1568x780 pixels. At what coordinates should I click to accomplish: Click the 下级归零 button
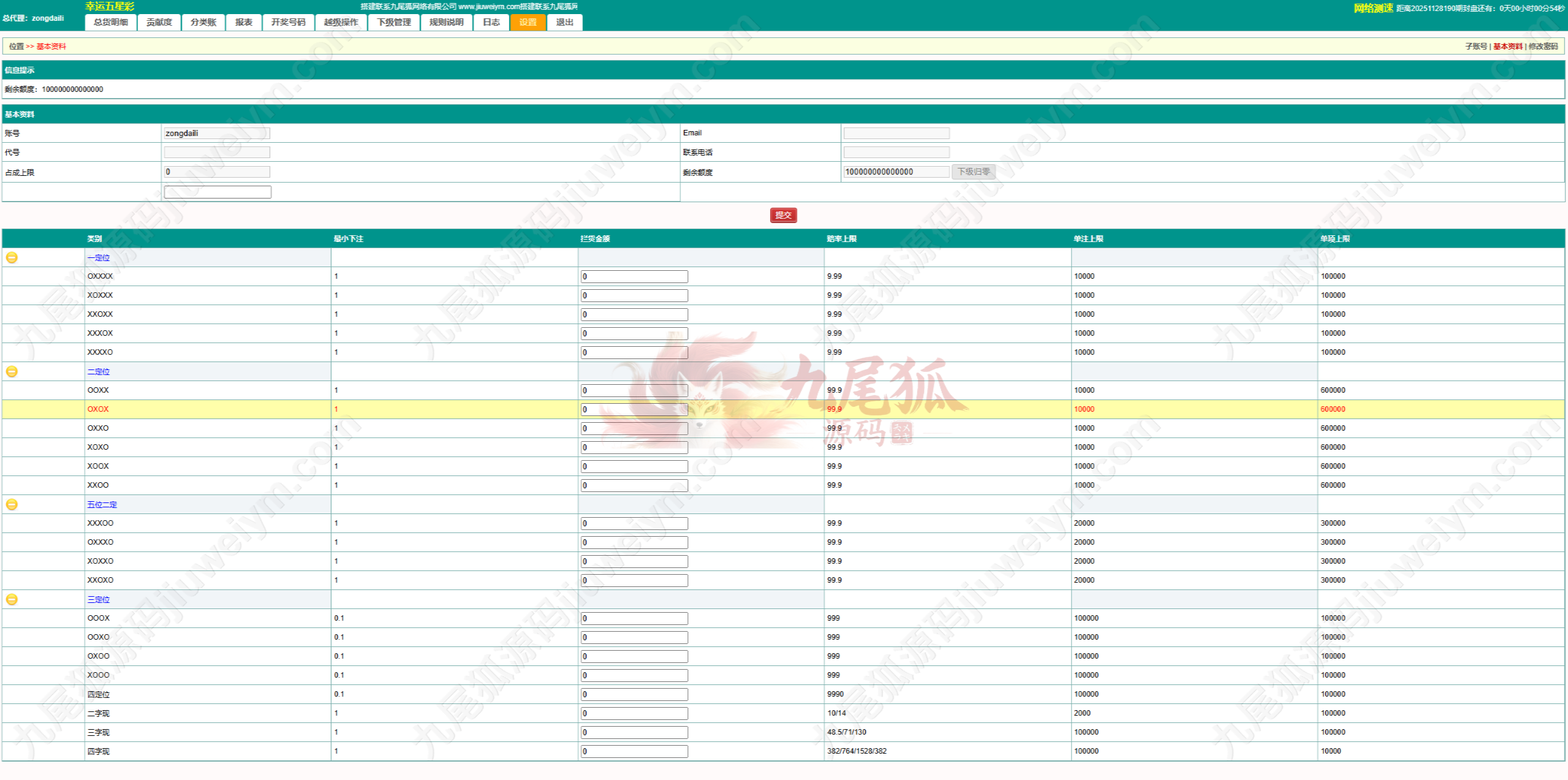coord(973,172)
